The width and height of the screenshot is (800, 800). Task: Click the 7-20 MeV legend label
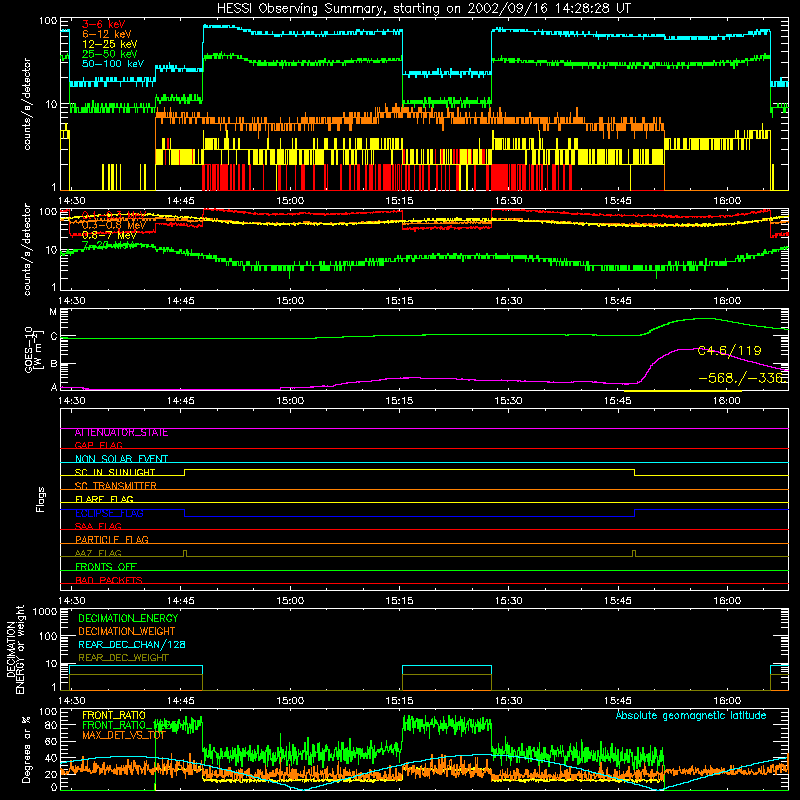[109, 245]
